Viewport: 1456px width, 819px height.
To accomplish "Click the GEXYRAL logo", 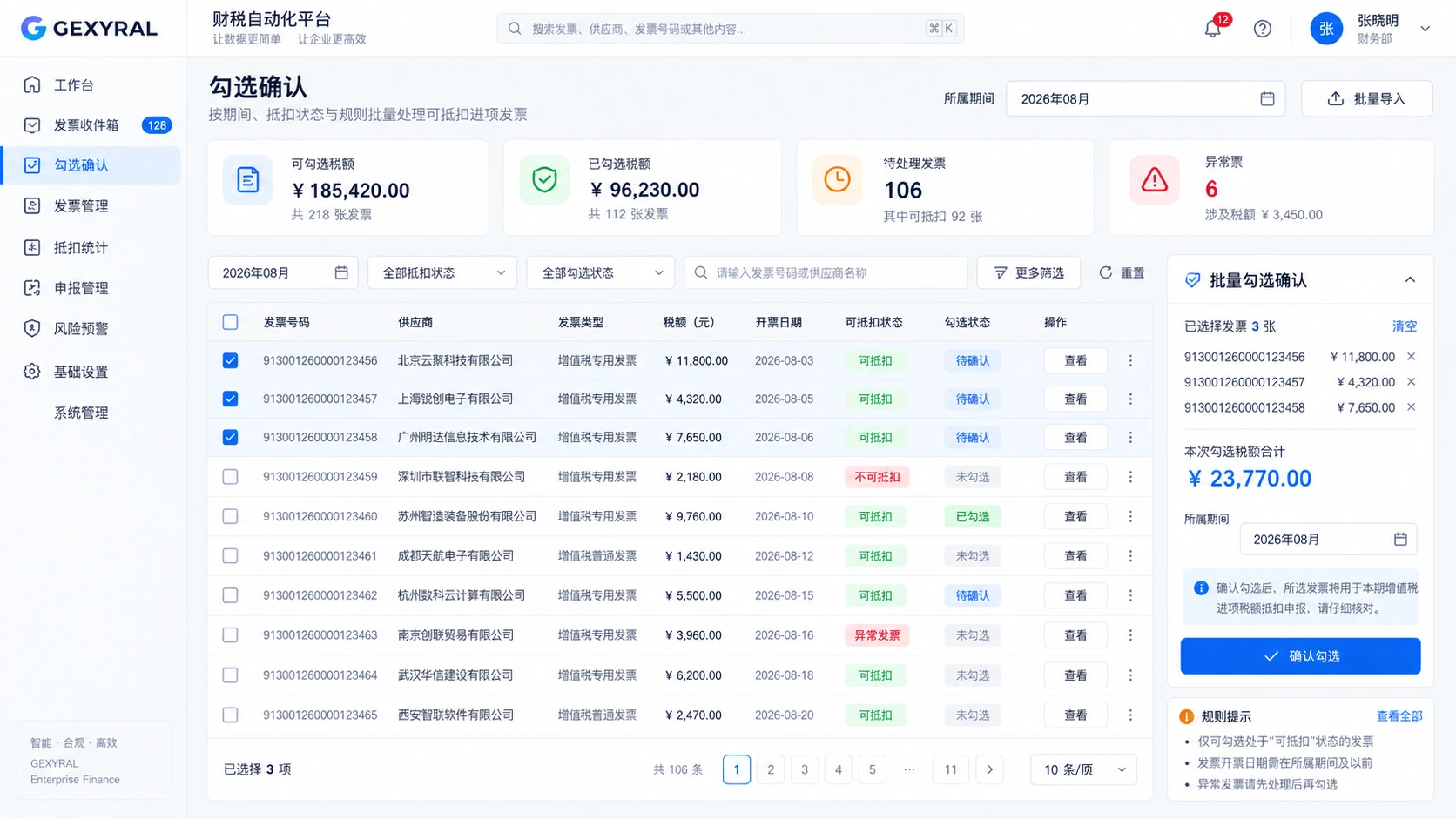I will tap(89, 28).
